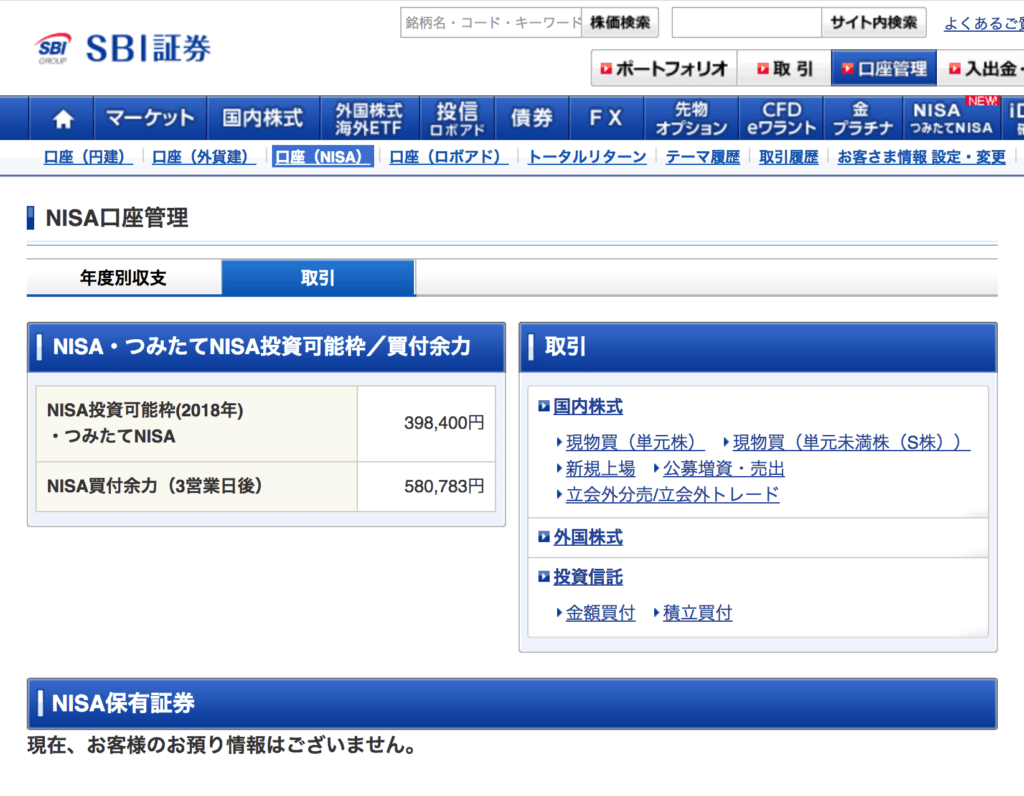Image resolution: width=1024 pixels, height=796 pixels.
Task: Click 現物買（単元未満株（S株）） link
Action: click(x=851, y=443)
